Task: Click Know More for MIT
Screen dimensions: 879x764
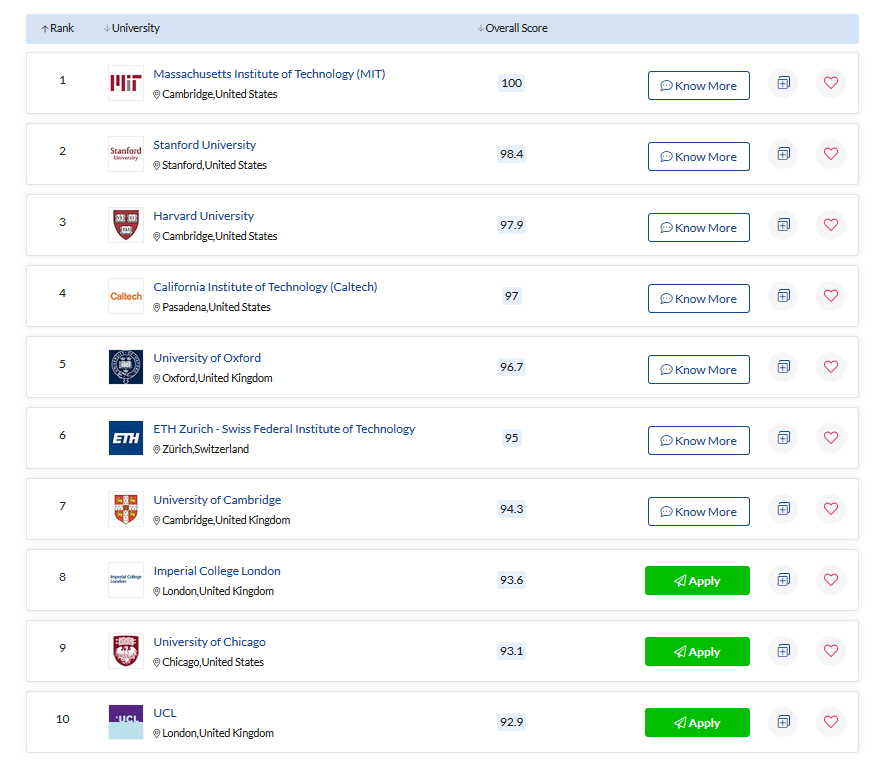Action: pyautogui.click(x=698, y=86)
